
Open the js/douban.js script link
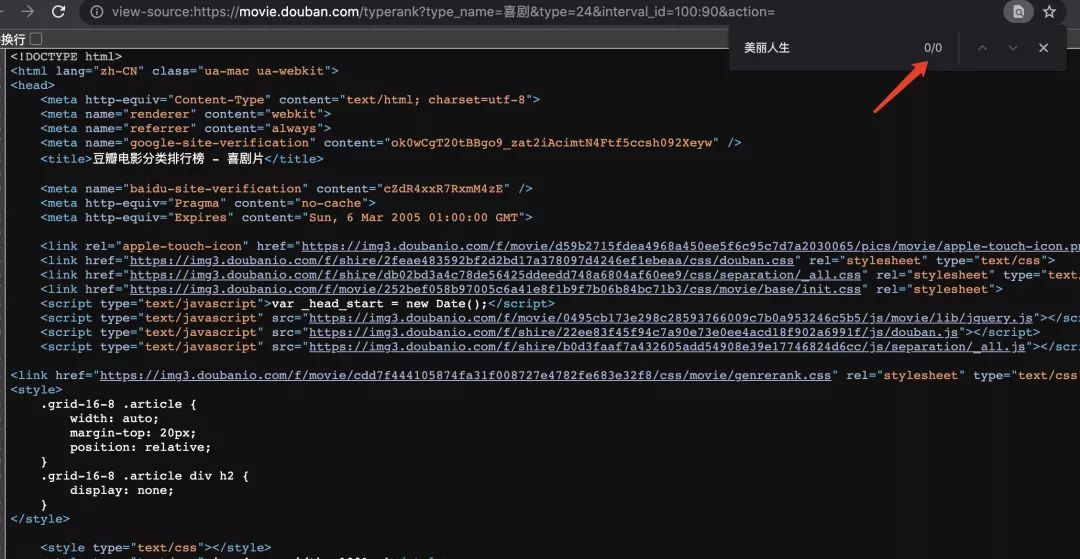point(634,333)
